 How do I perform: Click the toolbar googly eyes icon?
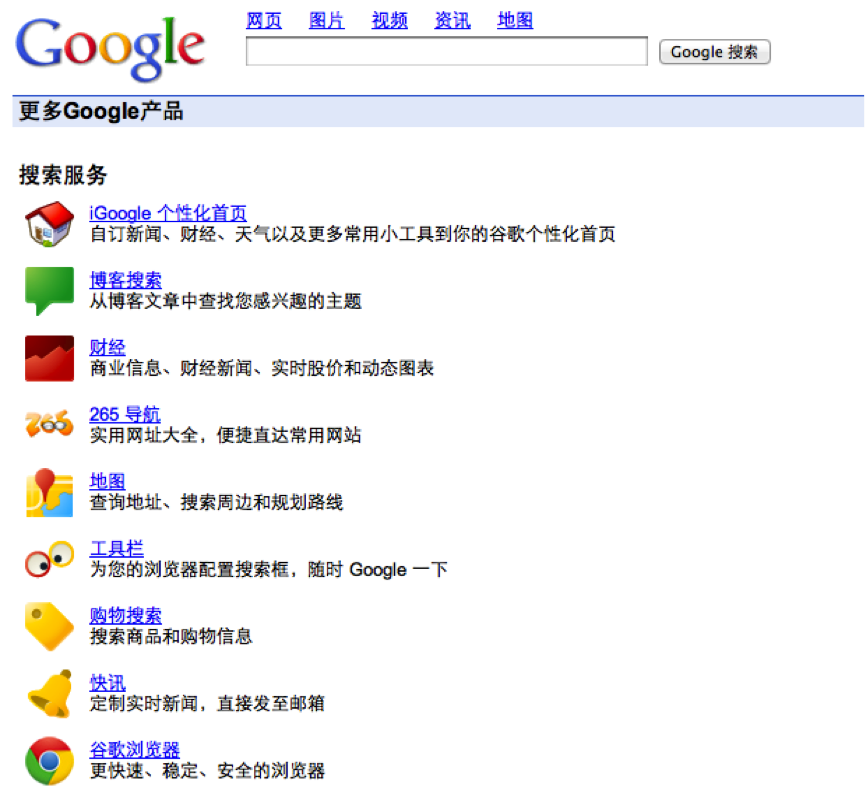point(50,559)
